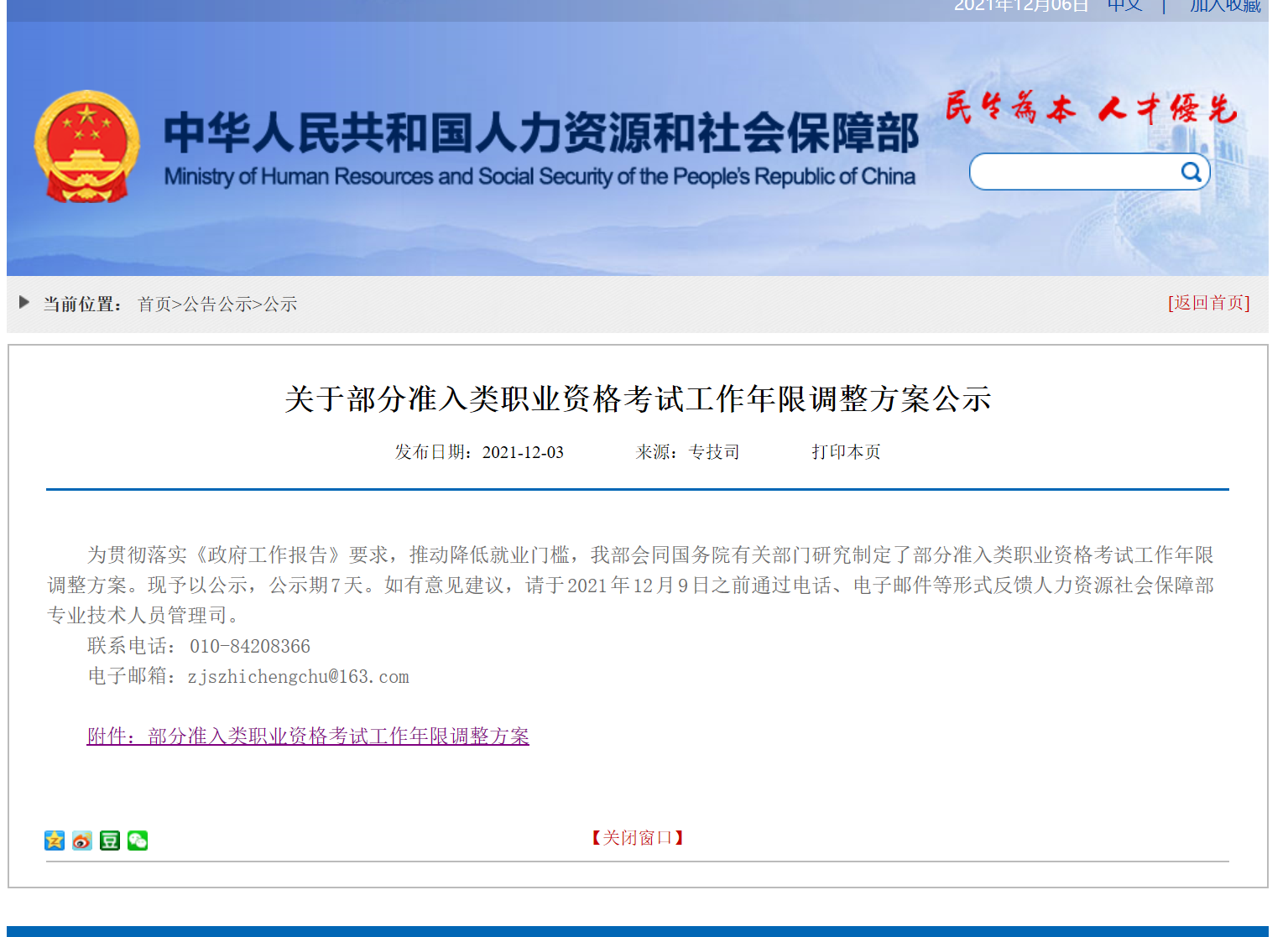Screen dimensions: 1288x937
Task: Share article via WeChat icon
Action: (x=138, y=840)
